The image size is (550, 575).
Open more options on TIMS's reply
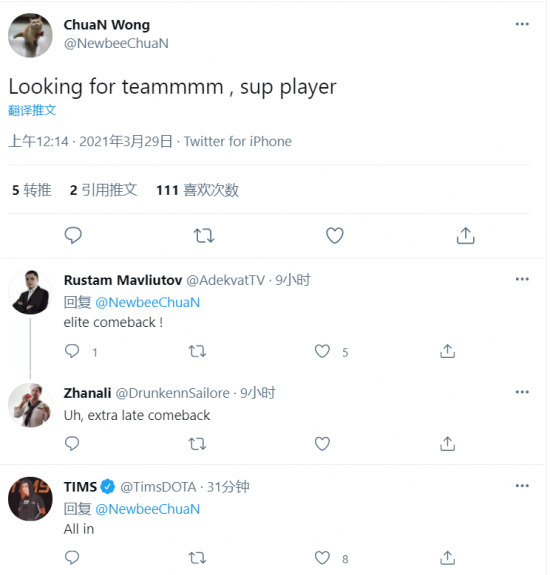(522, 486)
